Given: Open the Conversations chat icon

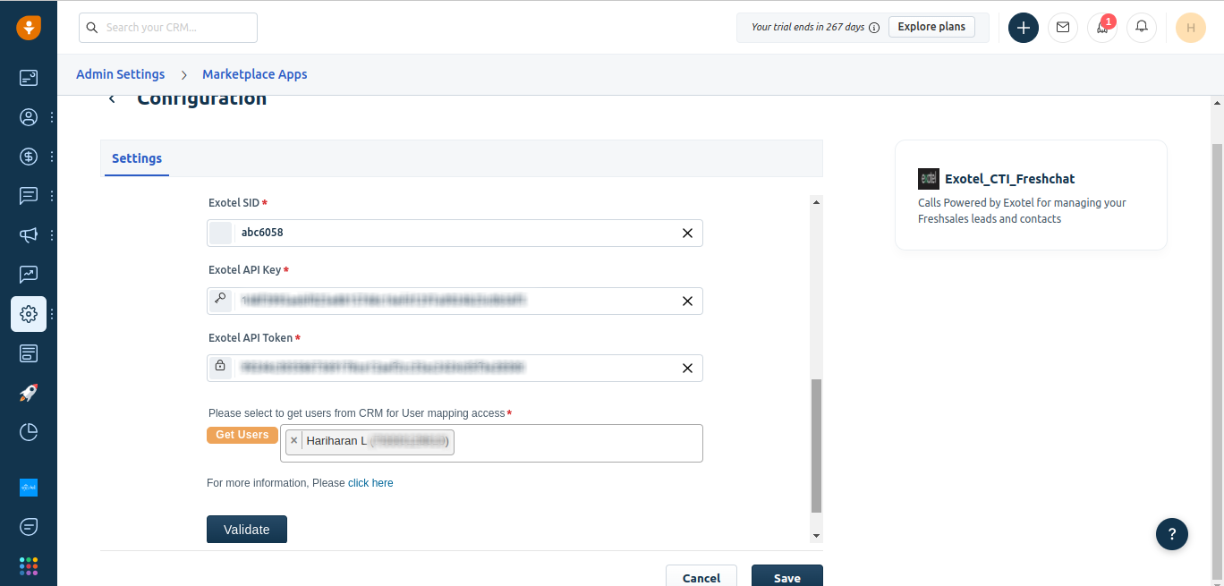Looking at the screenshot, I should (28, 195).
